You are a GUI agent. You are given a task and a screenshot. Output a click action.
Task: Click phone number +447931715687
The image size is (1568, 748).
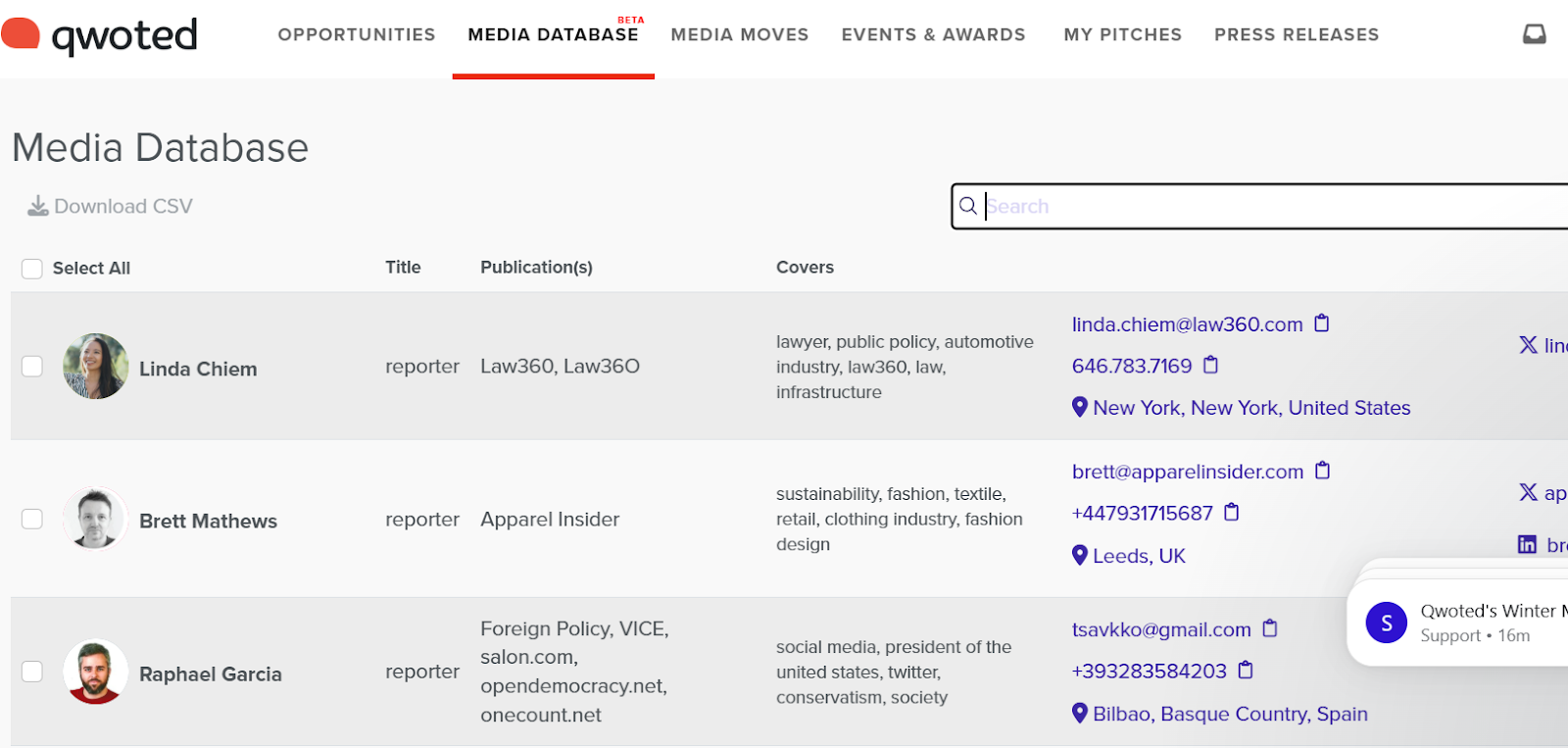tap(1143, 513)
